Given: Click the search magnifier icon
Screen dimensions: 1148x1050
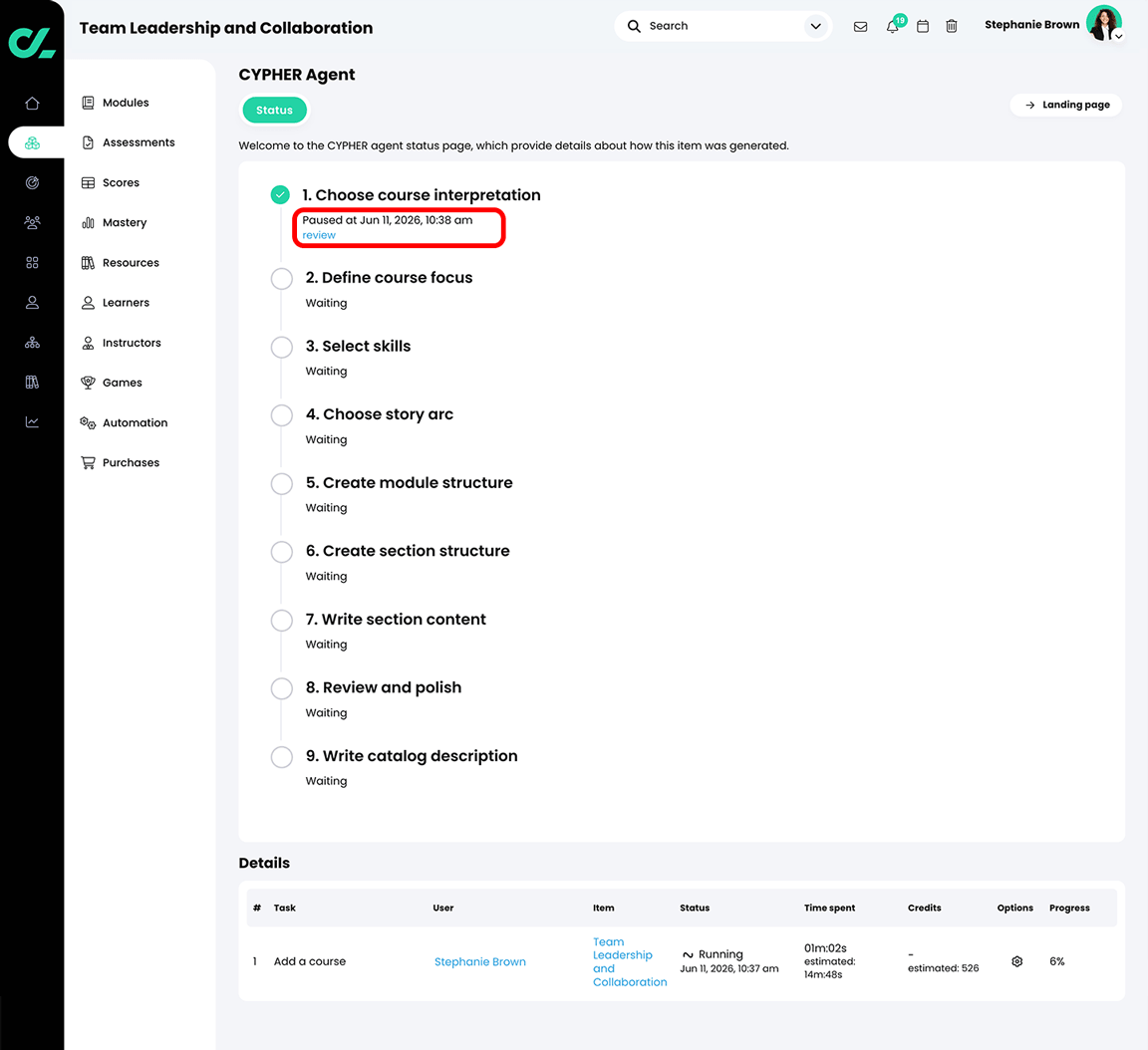Looking at the screenshot, I should [x=634, y=26].
